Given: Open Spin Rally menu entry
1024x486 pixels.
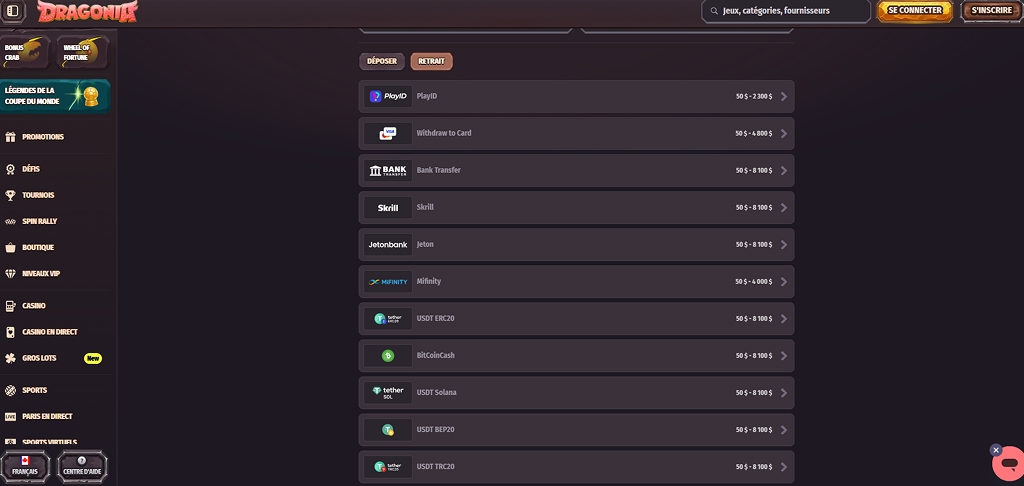Looking at the screenshot, I should tap(40, 221).
